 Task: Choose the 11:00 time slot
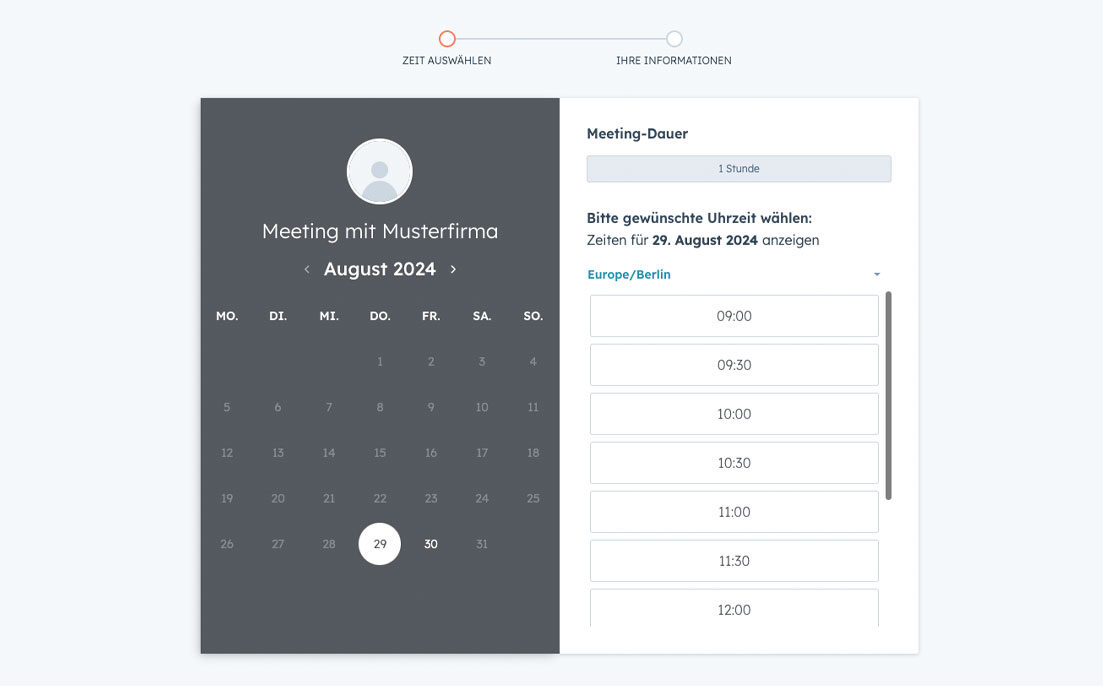point(734,512)
